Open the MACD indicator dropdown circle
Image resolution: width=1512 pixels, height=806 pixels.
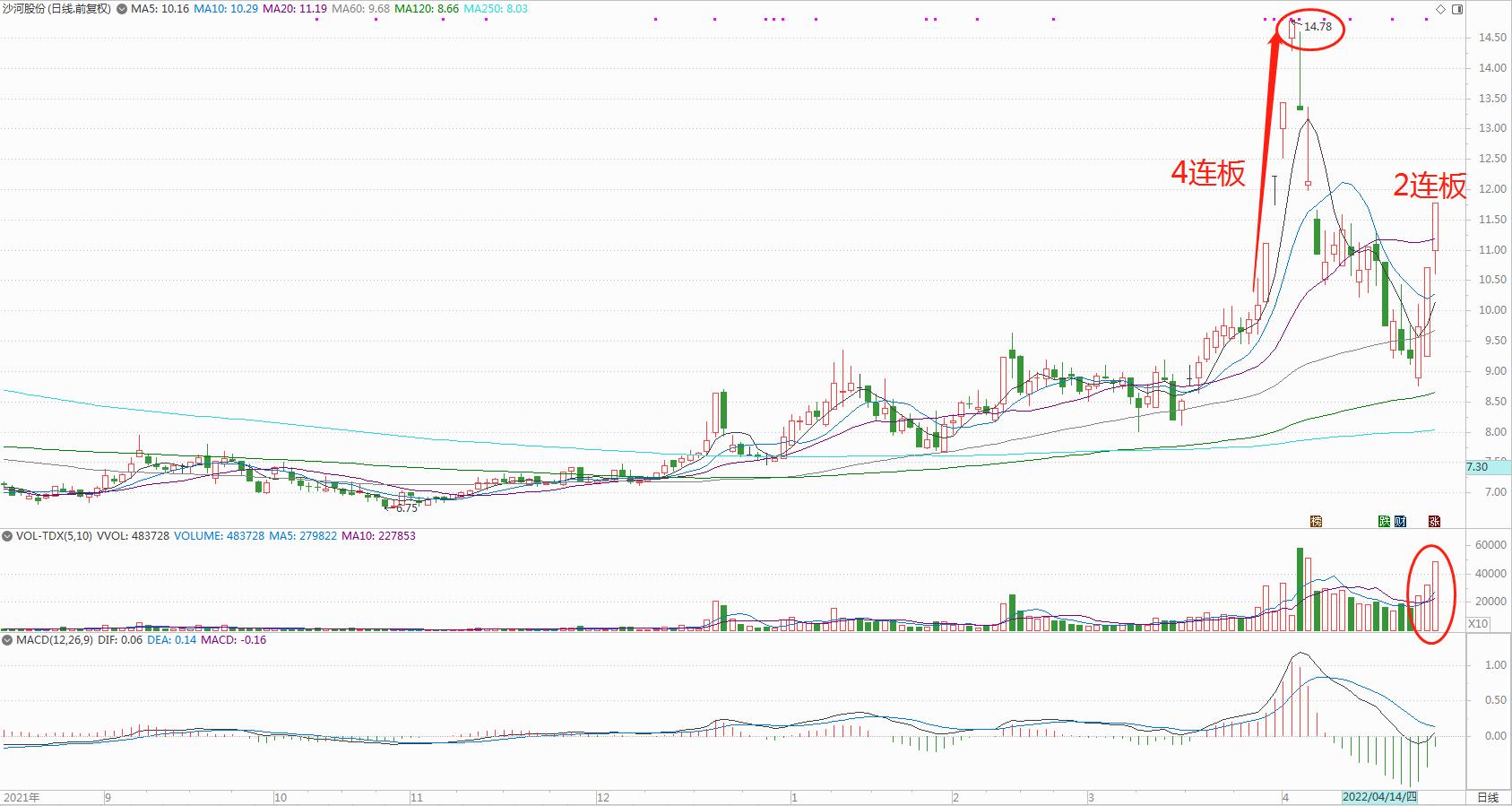click(x=8, y=640)
